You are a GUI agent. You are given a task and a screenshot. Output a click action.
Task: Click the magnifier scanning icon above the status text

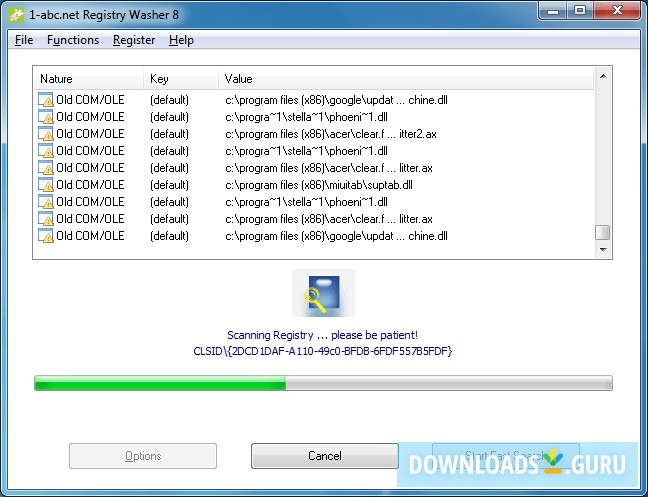pyautogui.click(x=323, y=293)
